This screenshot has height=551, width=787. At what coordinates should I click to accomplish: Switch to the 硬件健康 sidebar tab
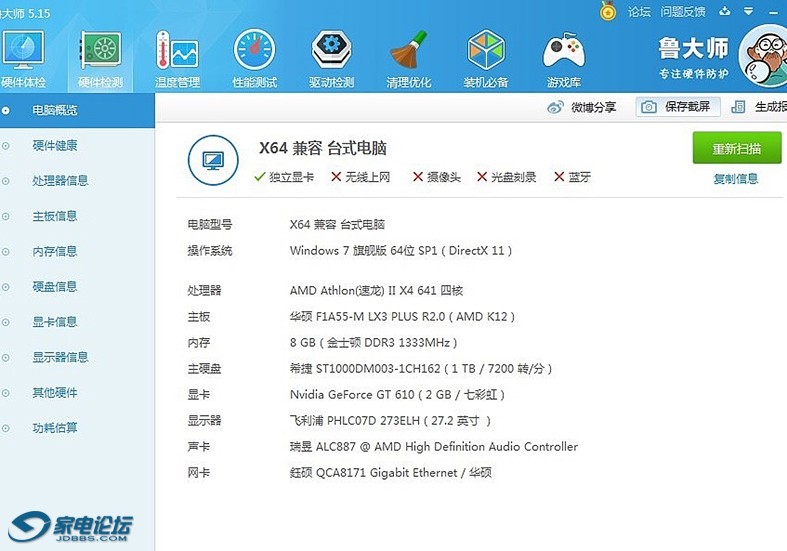coord(54,146)
